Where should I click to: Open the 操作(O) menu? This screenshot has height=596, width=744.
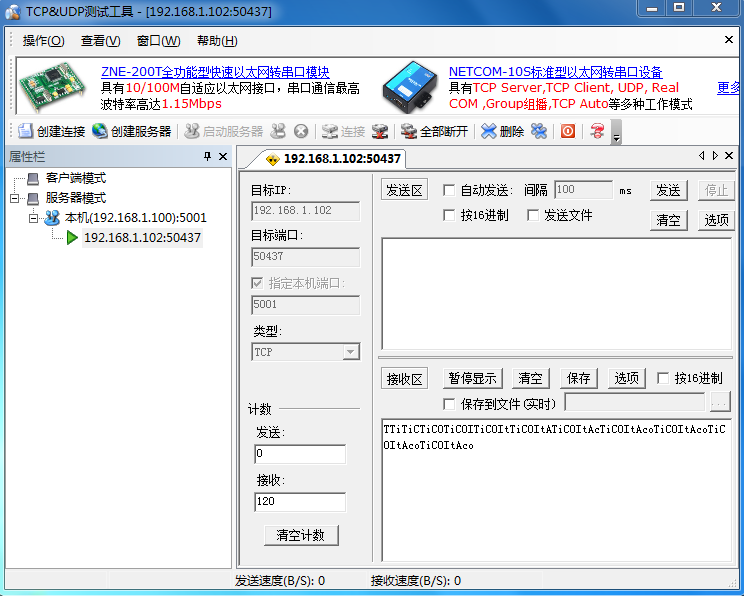(x=43, y=41)
